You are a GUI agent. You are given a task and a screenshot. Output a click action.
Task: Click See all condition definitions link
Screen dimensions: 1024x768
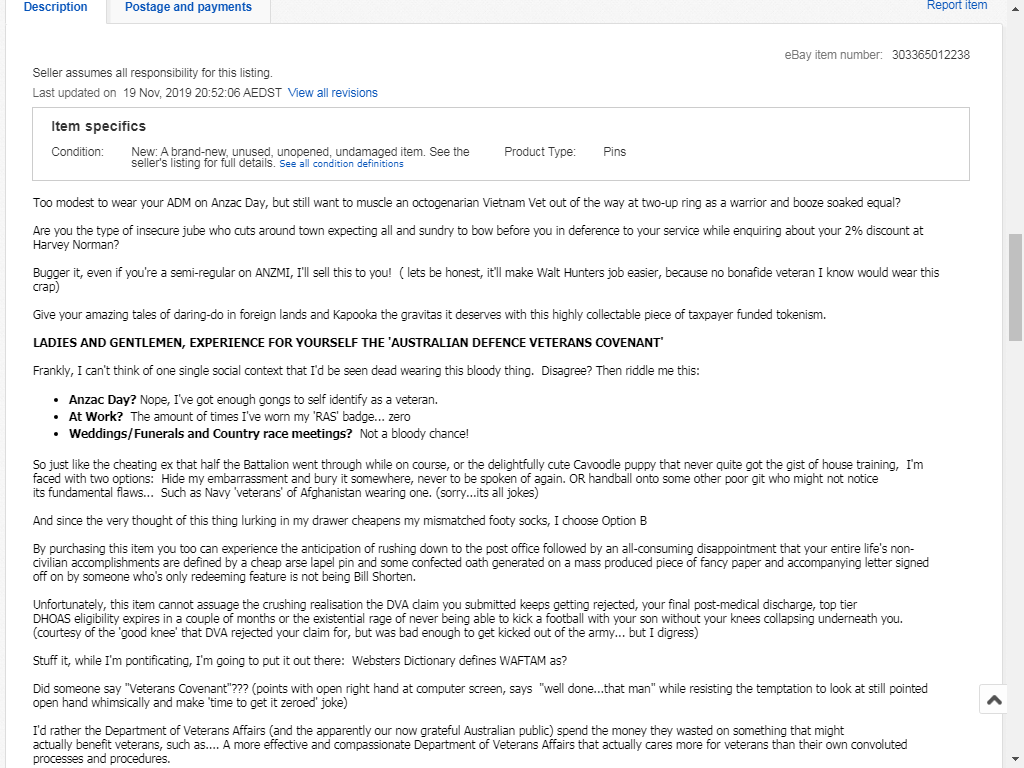[x=341, y=164]
